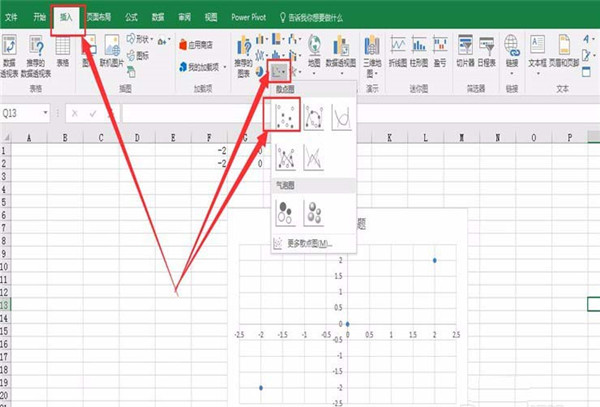Choose Scatter with straight lines only
600x407 pixels.
coord(313,157)
